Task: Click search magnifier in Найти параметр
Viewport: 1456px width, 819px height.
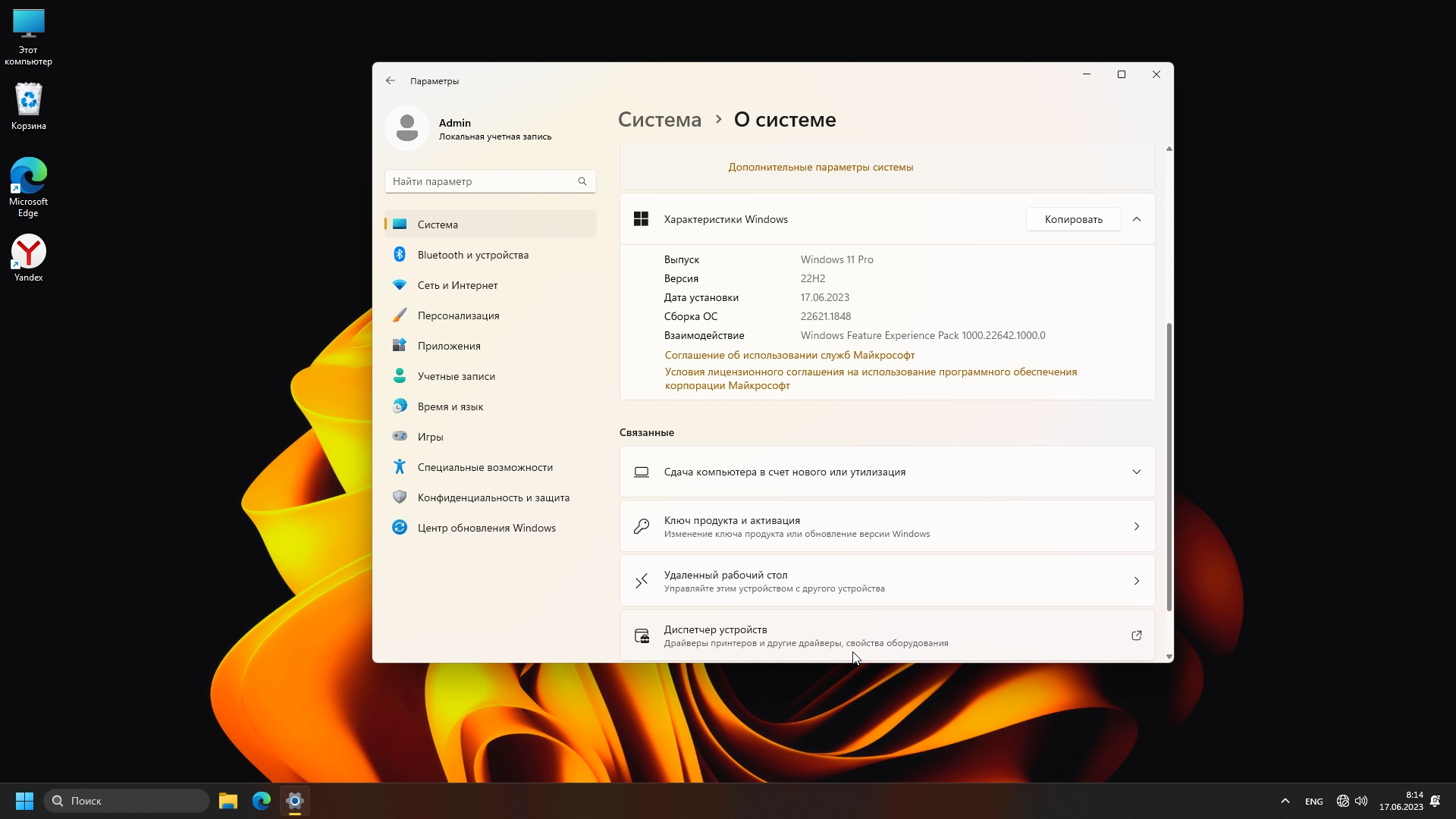Action: (x=582, y=181)
